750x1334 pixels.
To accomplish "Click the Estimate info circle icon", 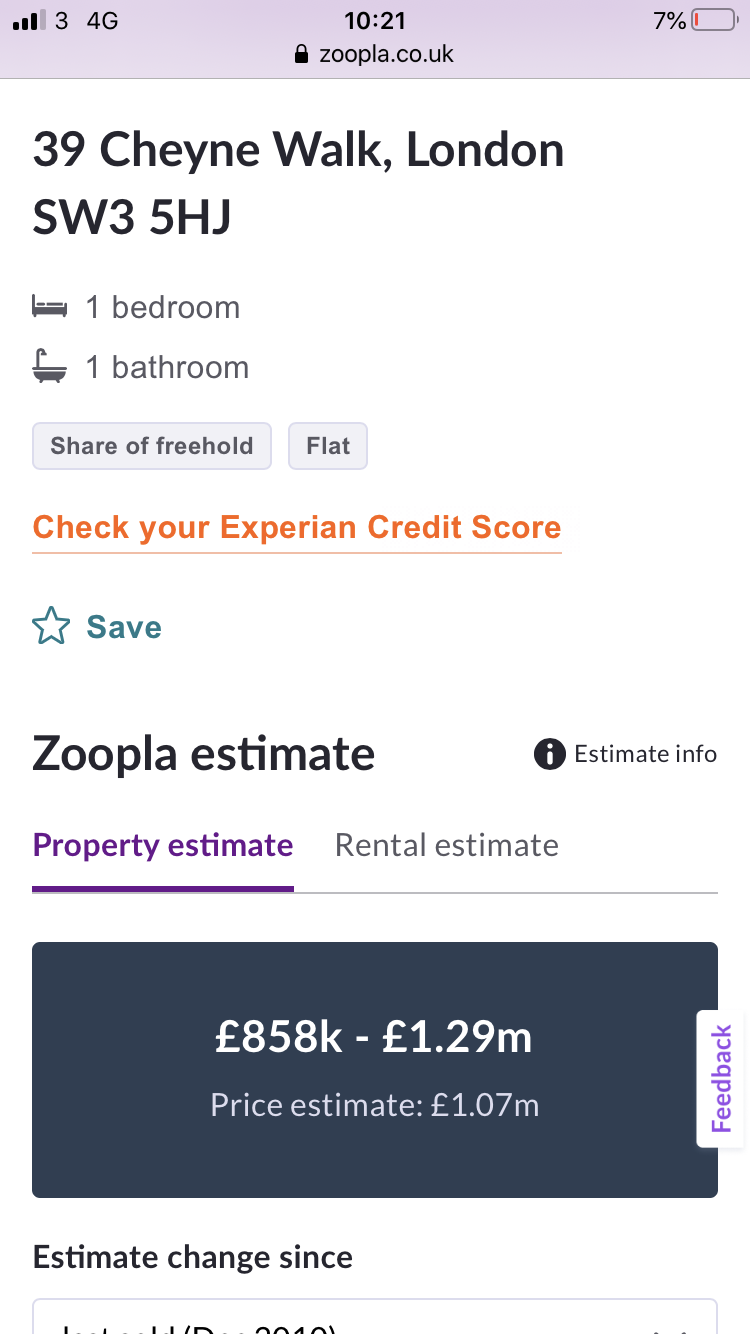I will pos(549,754).
